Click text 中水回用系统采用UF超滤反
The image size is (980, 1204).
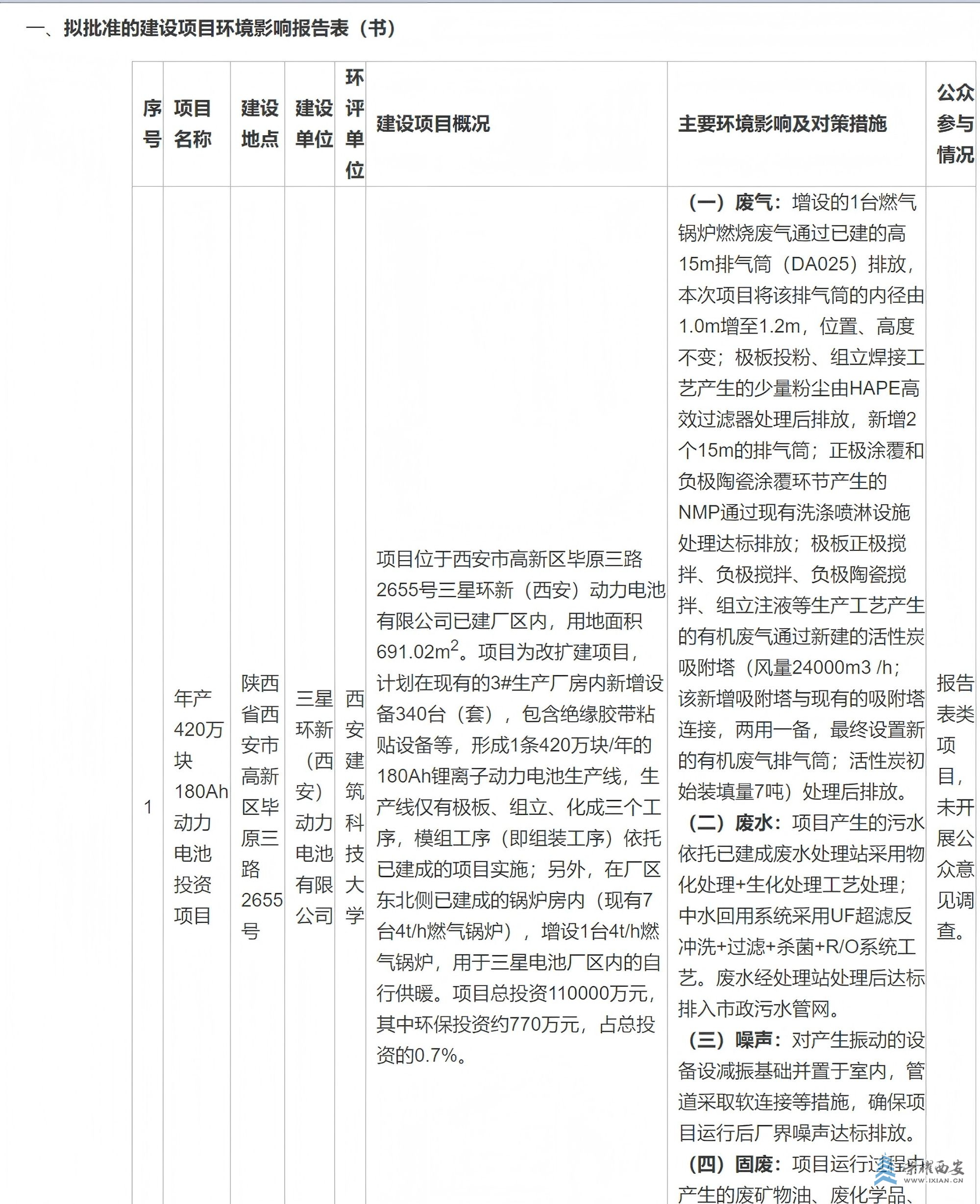pos(795,915)
